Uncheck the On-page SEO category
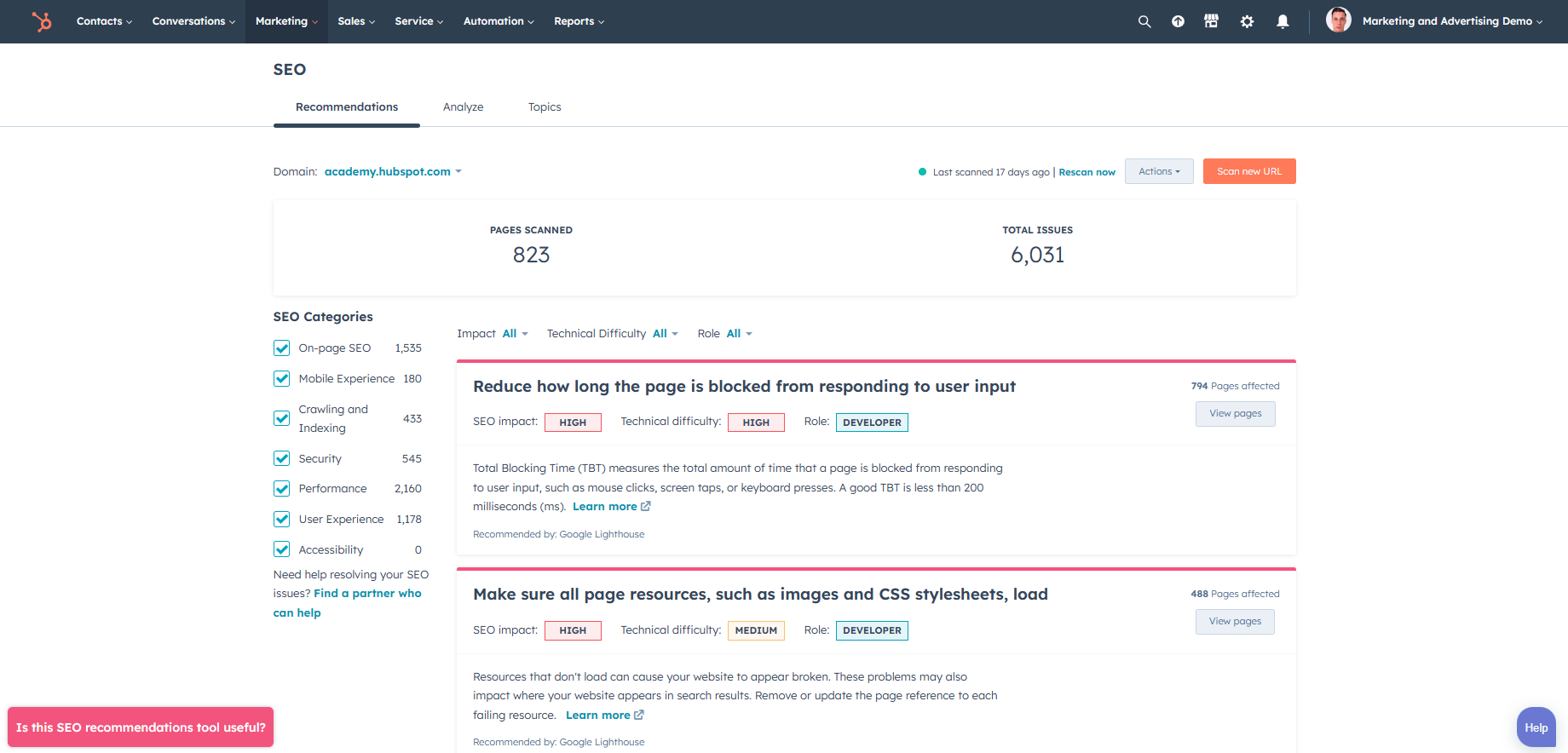 282,348
